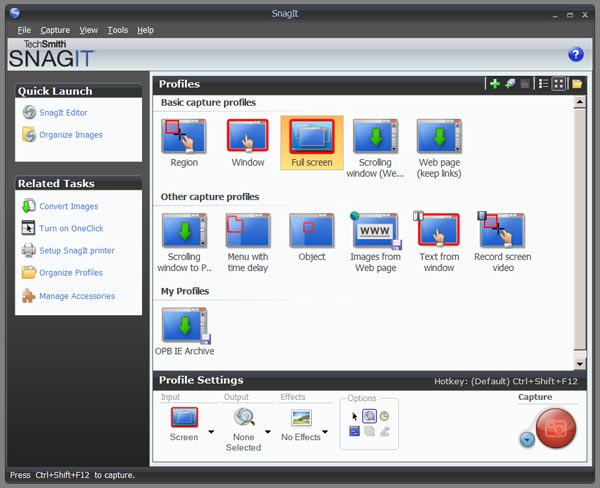Choose the Scrolling window (We...) profile
This screenshot has height=488, width=600.
tap(375, 149)
